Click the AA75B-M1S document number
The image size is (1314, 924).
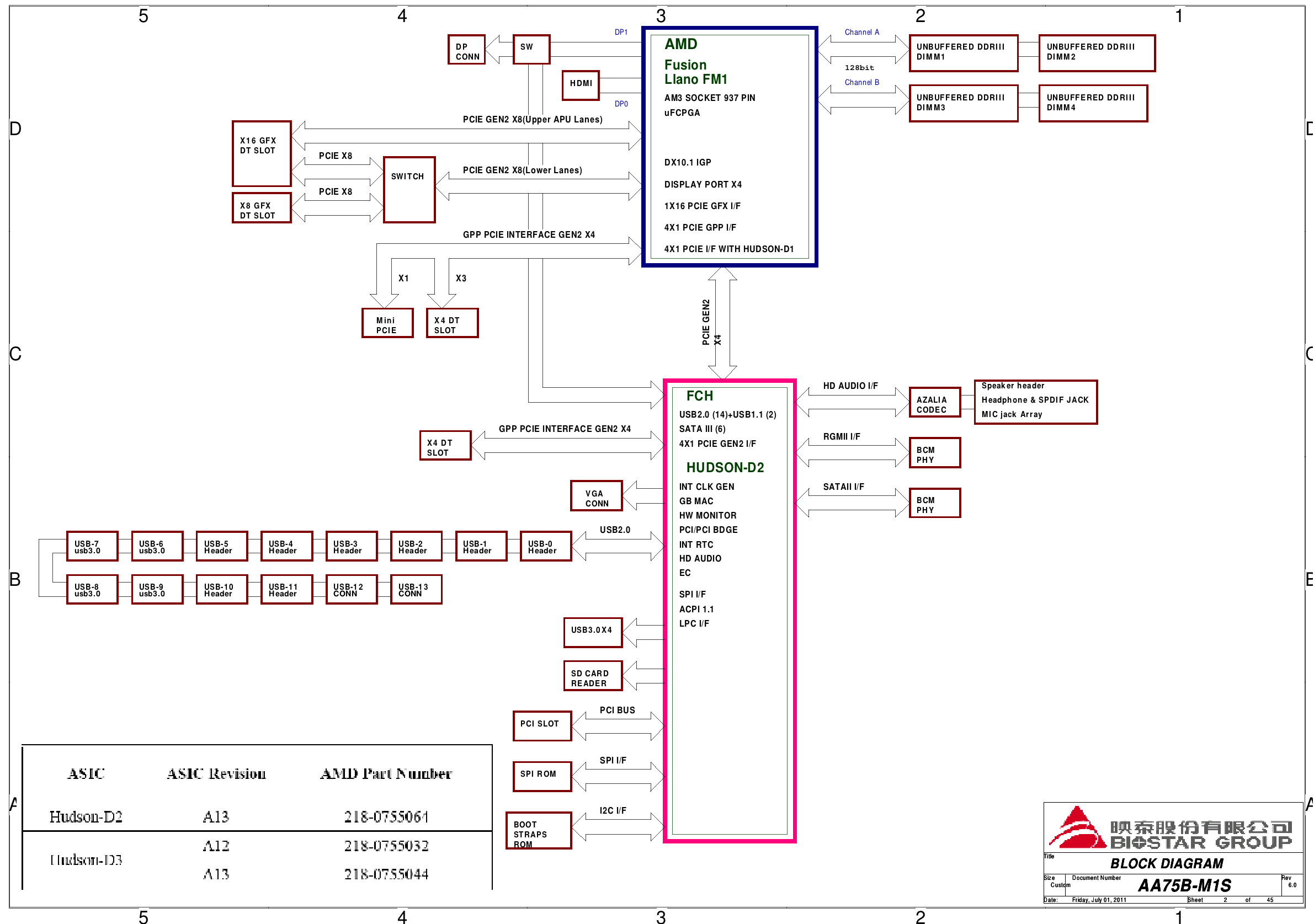point(1184,886)
